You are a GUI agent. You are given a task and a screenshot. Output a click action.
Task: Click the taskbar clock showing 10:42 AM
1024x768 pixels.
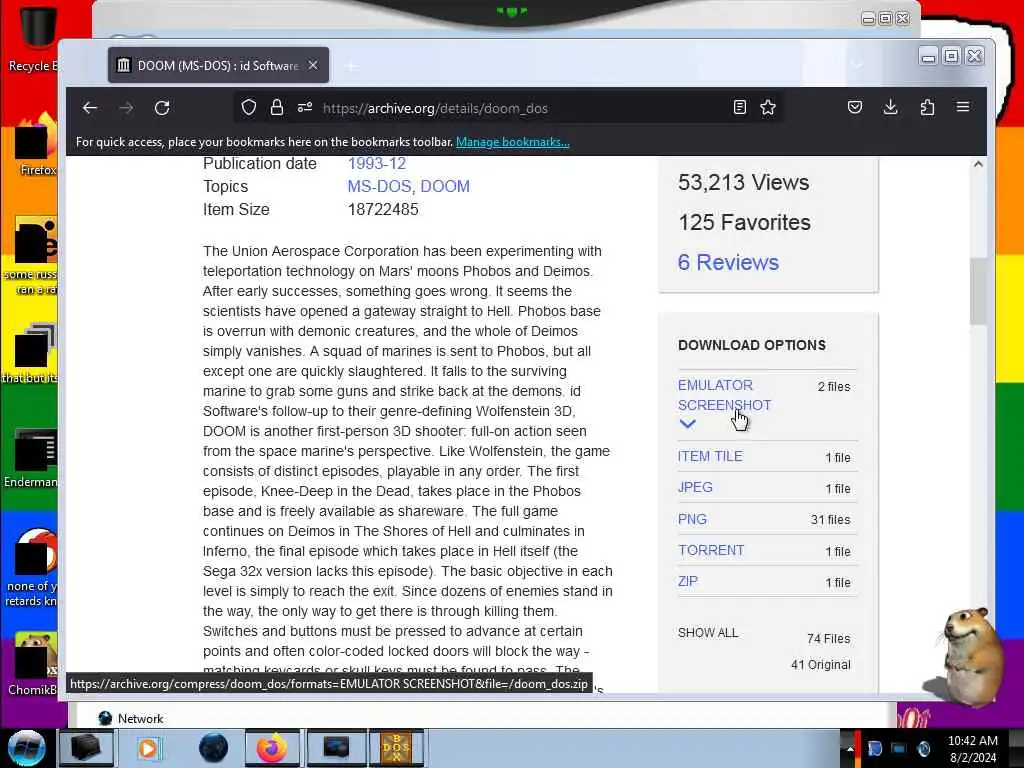click(x=972, y=749)
